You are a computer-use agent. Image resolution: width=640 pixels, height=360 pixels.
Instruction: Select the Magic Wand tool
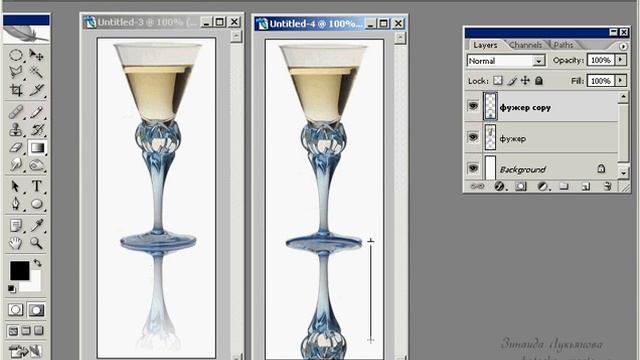pos(36,72)
